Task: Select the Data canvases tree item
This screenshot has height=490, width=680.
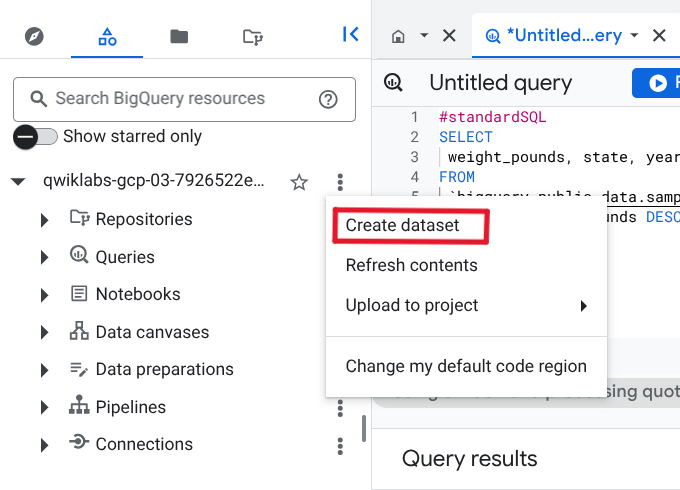Action: click(x=152, y=333)
